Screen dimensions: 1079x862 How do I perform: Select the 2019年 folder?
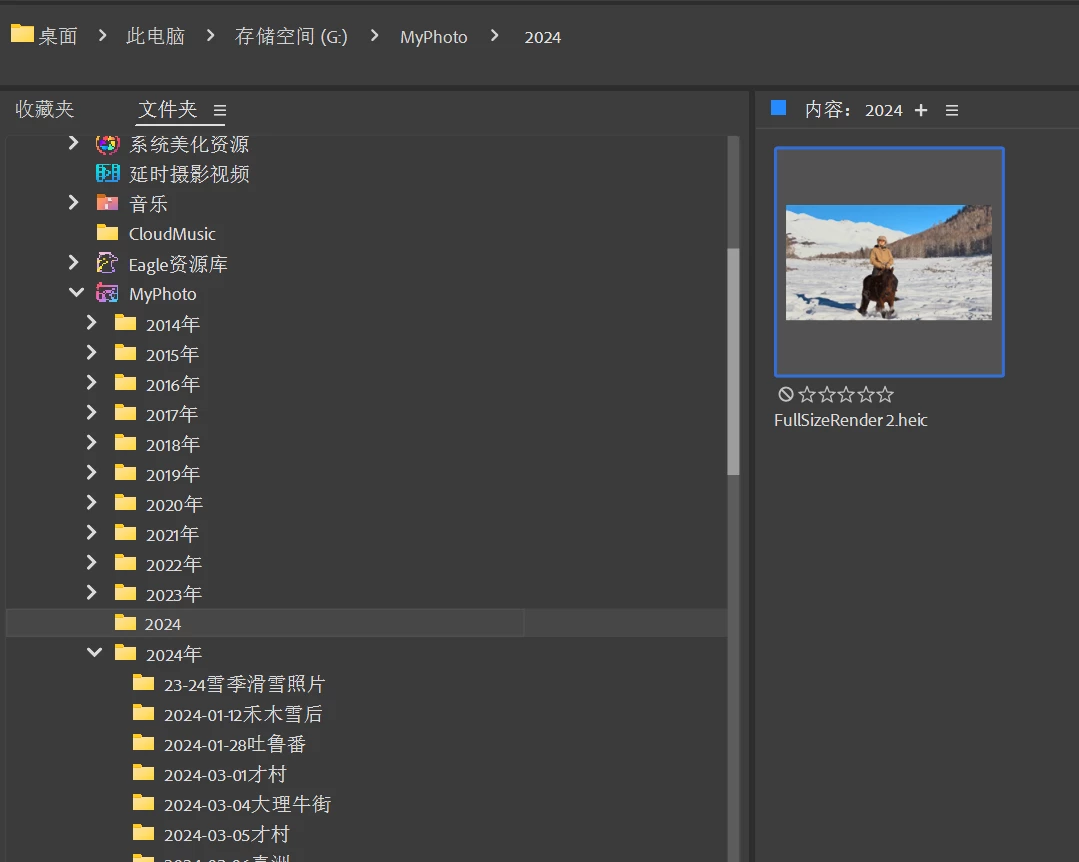(x=173, y=474)
